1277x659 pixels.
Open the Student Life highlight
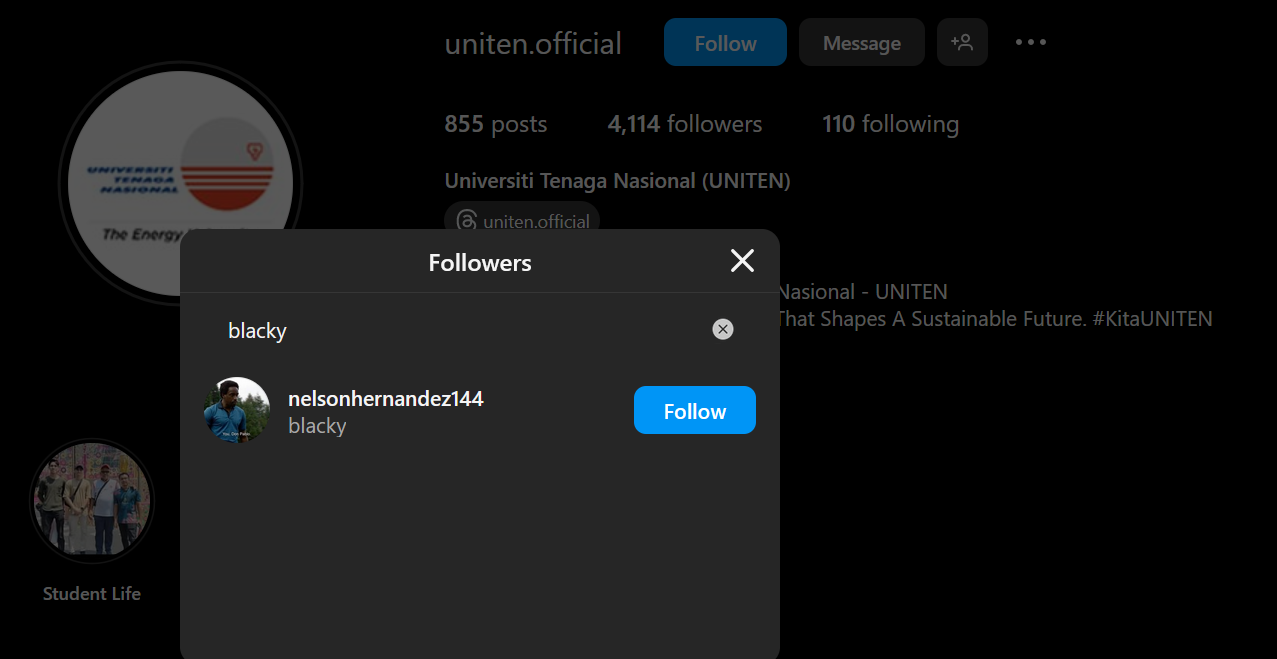[x=92, y=499]
